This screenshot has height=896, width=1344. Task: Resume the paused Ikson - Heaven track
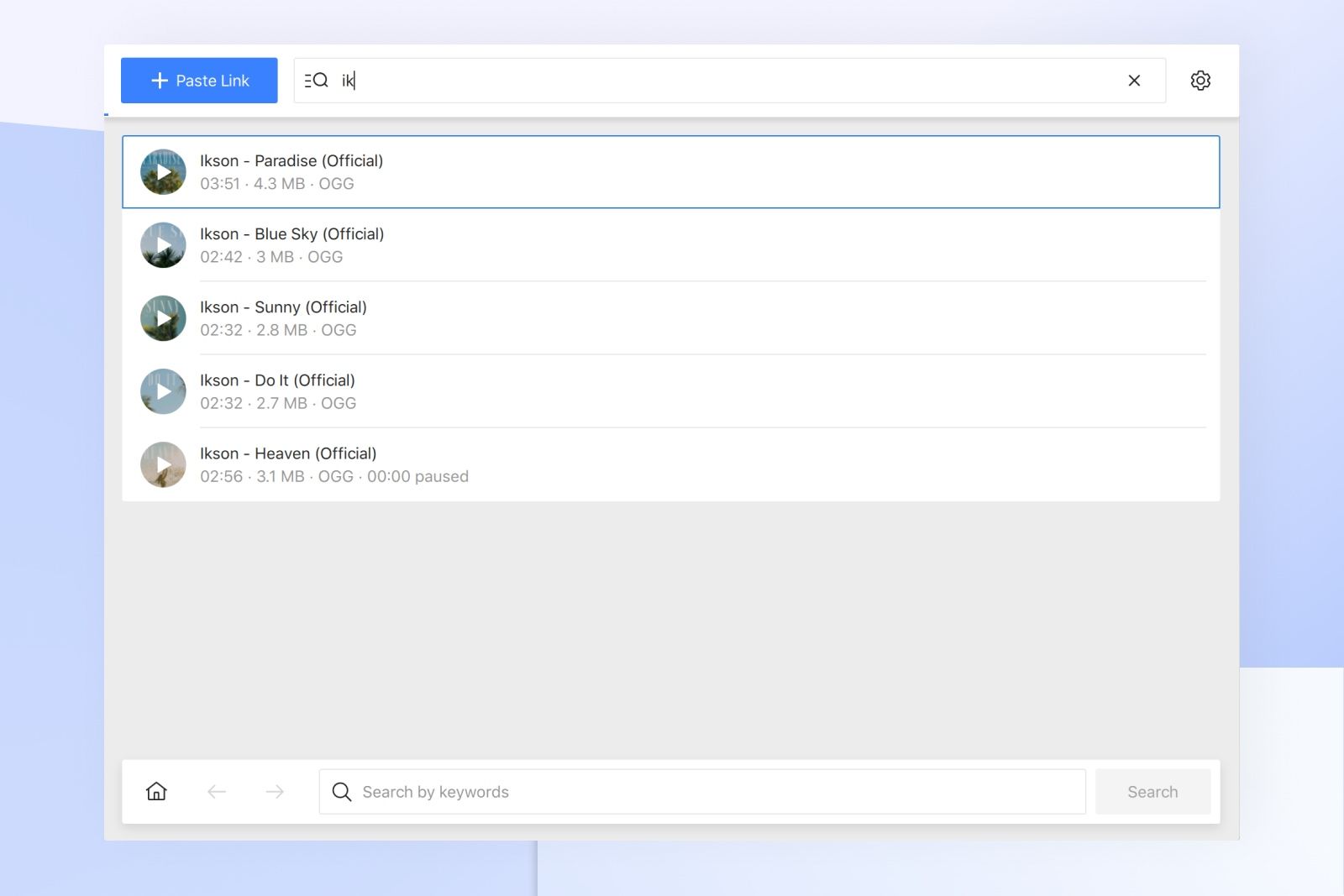pos(163,464)
